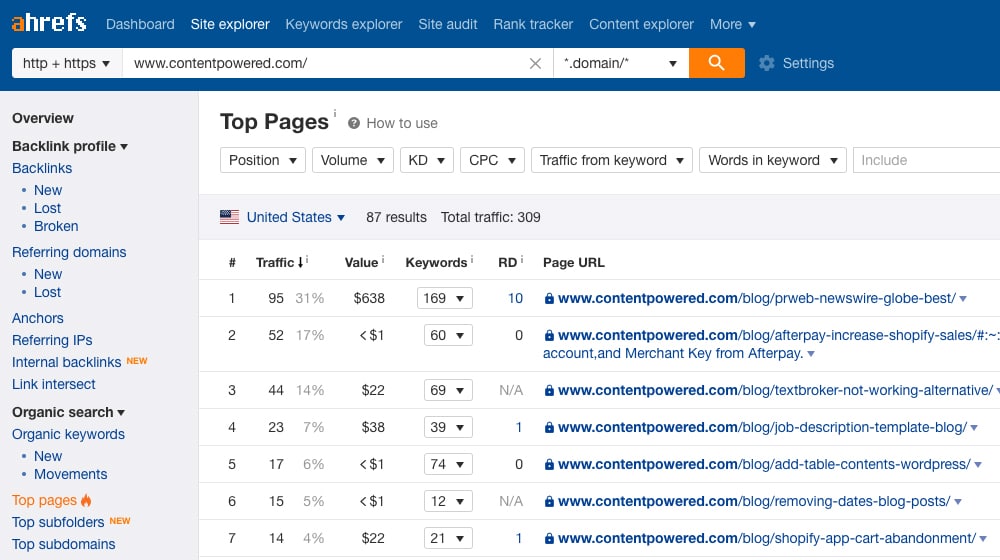The width and height of the screenshot is (1000, 560).
Task: Click lock icon beside removing-dates-blog-posts URL
Action: [x=548, y=501]
